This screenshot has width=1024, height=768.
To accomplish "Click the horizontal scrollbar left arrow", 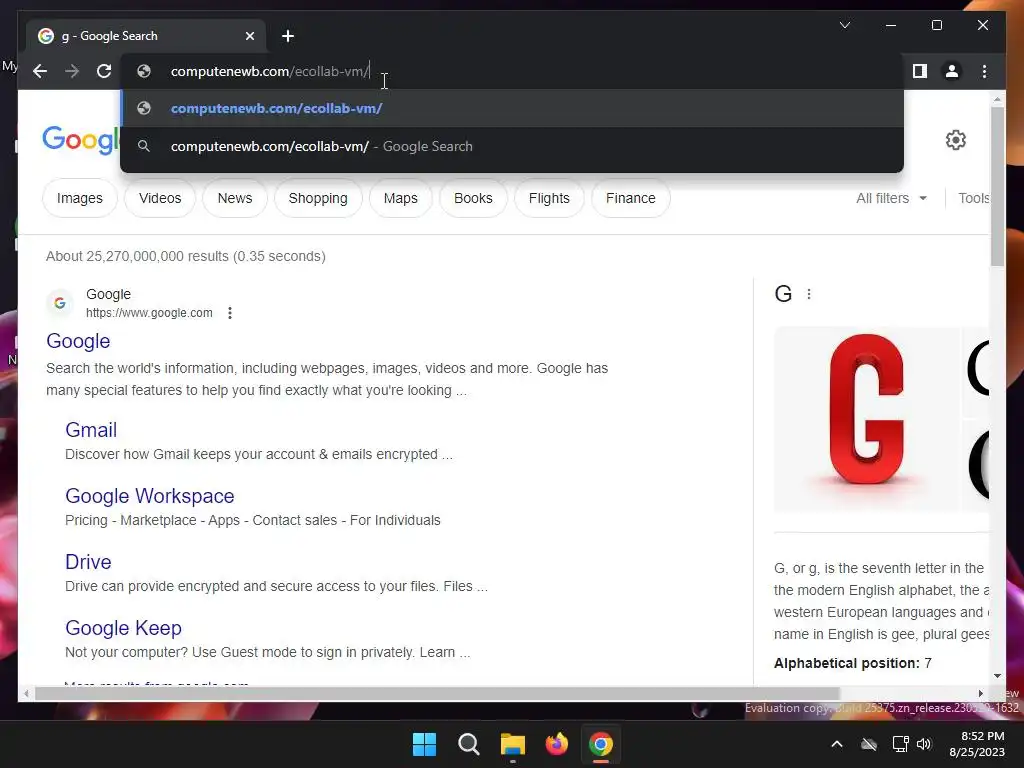I will (x=26, y=694).
